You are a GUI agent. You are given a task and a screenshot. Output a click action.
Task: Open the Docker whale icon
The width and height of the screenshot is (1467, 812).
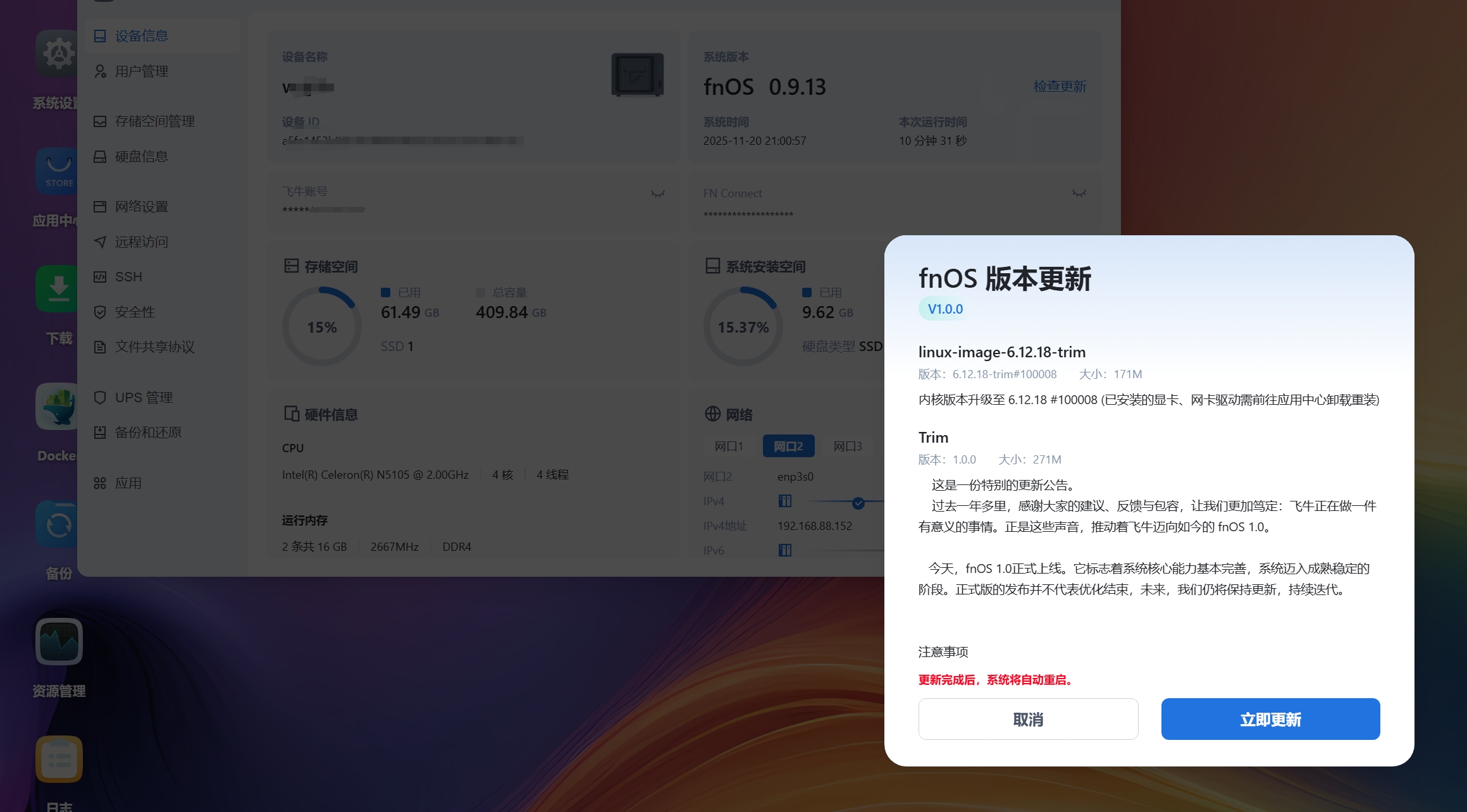tap(57, 407)
